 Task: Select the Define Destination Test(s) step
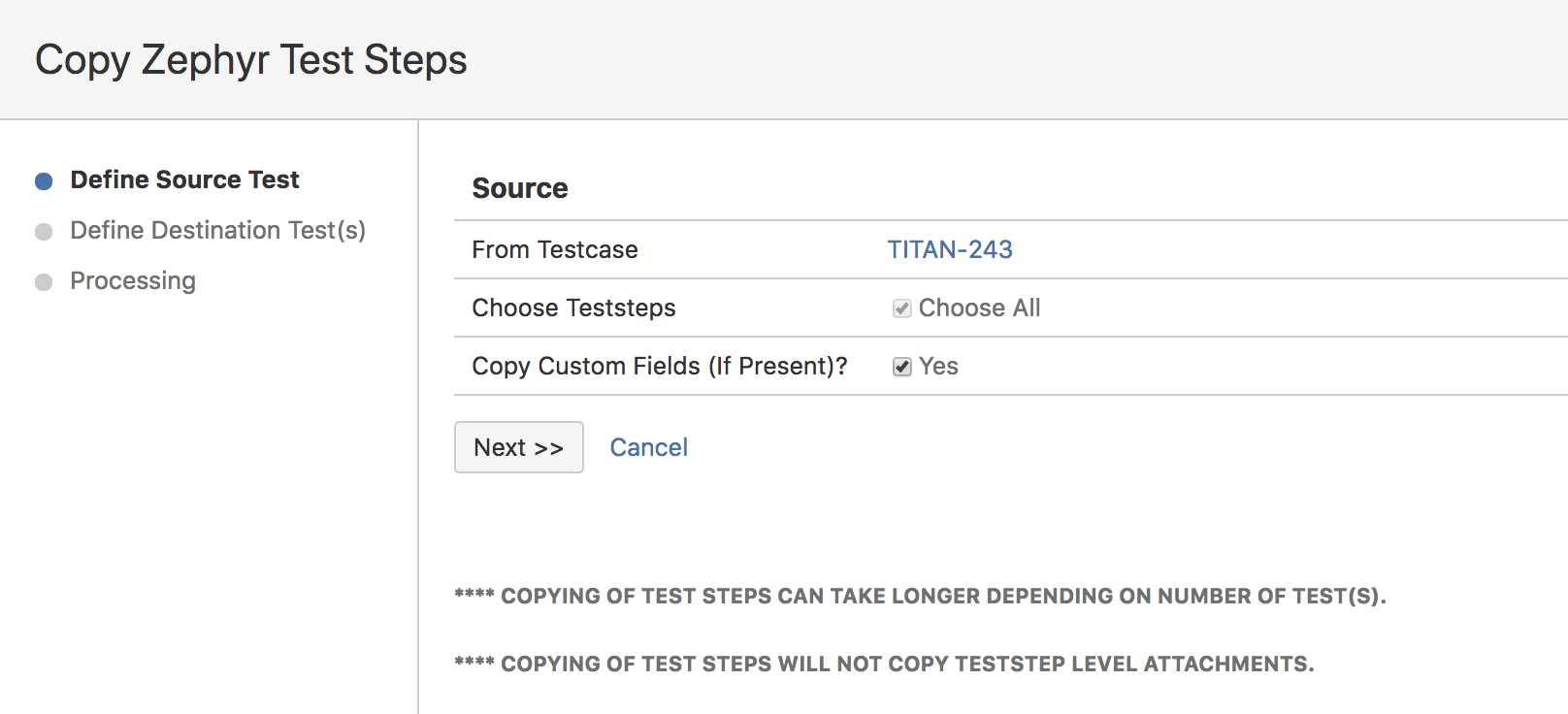(x=216, y=230)
